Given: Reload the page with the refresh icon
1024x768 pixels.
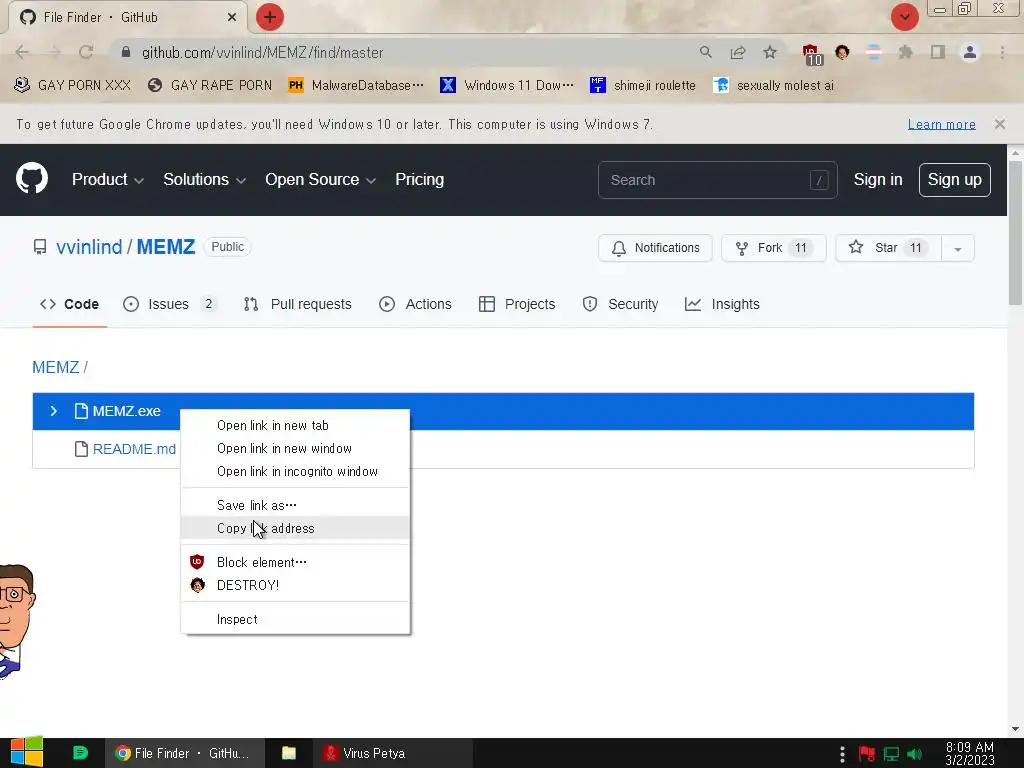Looking at the screenshot, I should 86,52.
